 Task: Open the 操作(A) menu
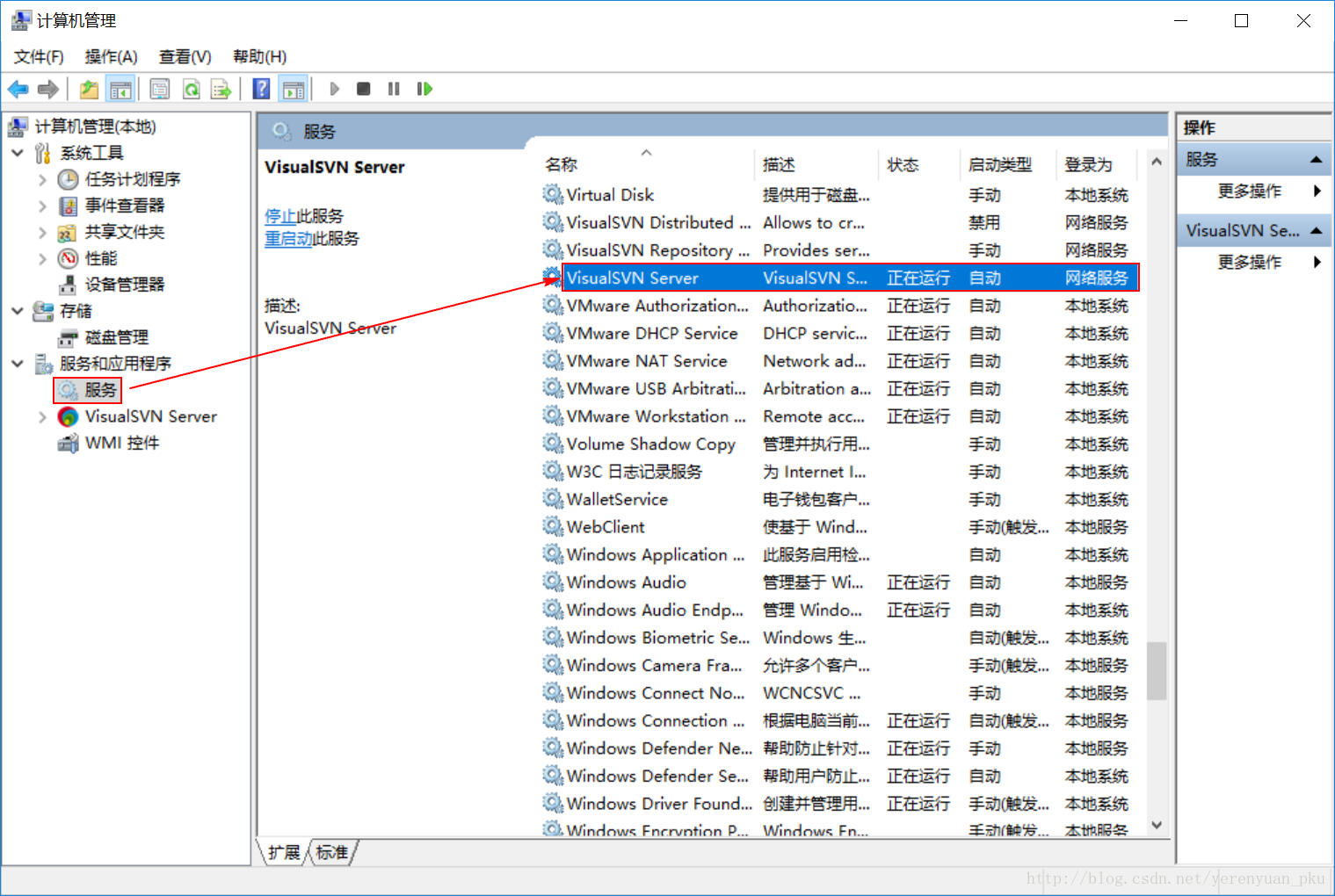[111, 57]
